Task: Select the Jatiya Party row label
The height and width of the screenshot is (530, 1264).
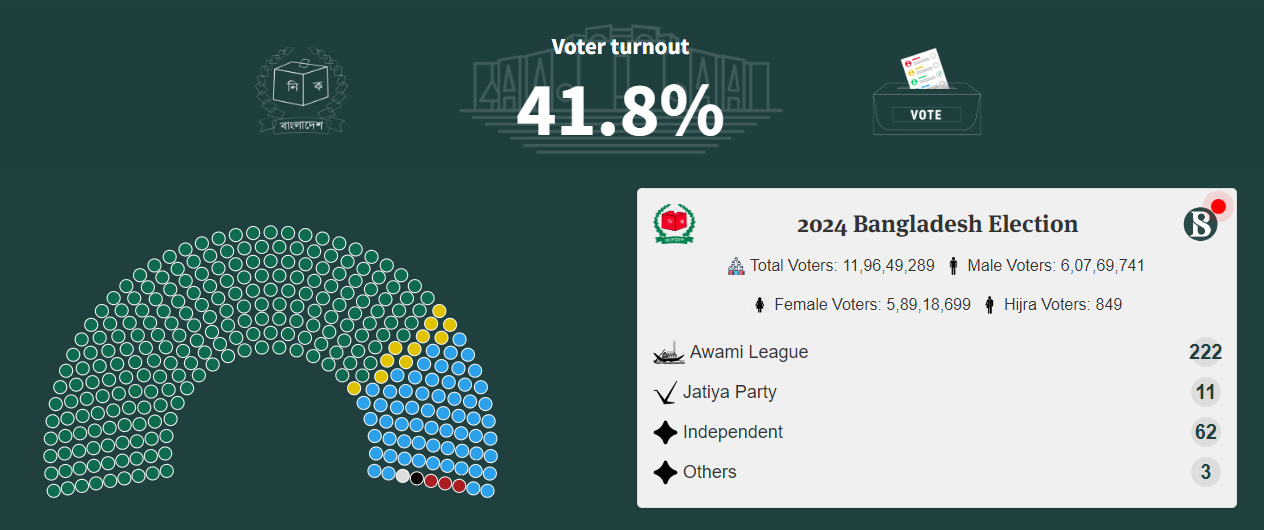Action: (x=730, y=392)
